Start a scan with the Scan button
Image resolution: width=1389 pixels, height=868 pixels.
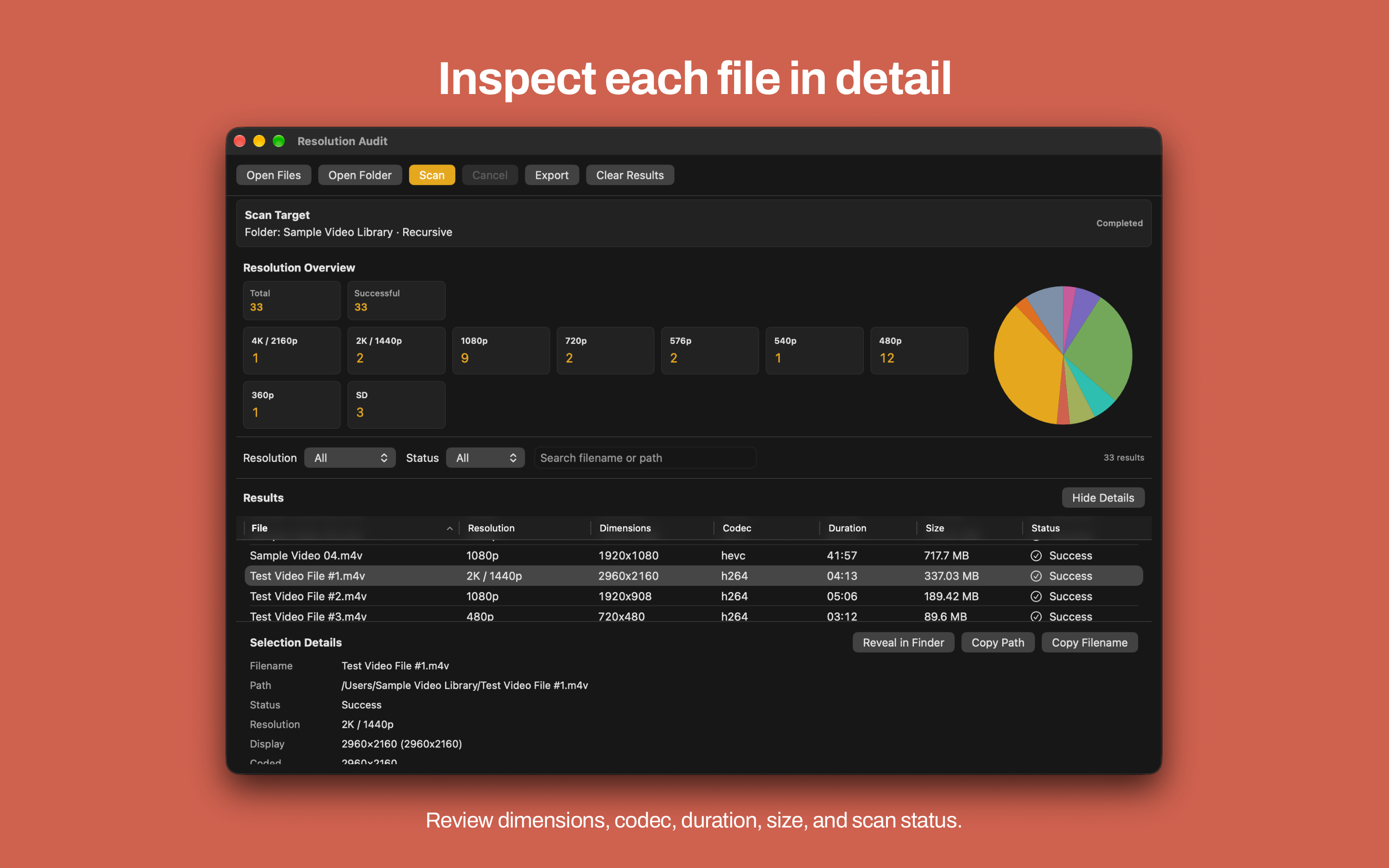432,175
